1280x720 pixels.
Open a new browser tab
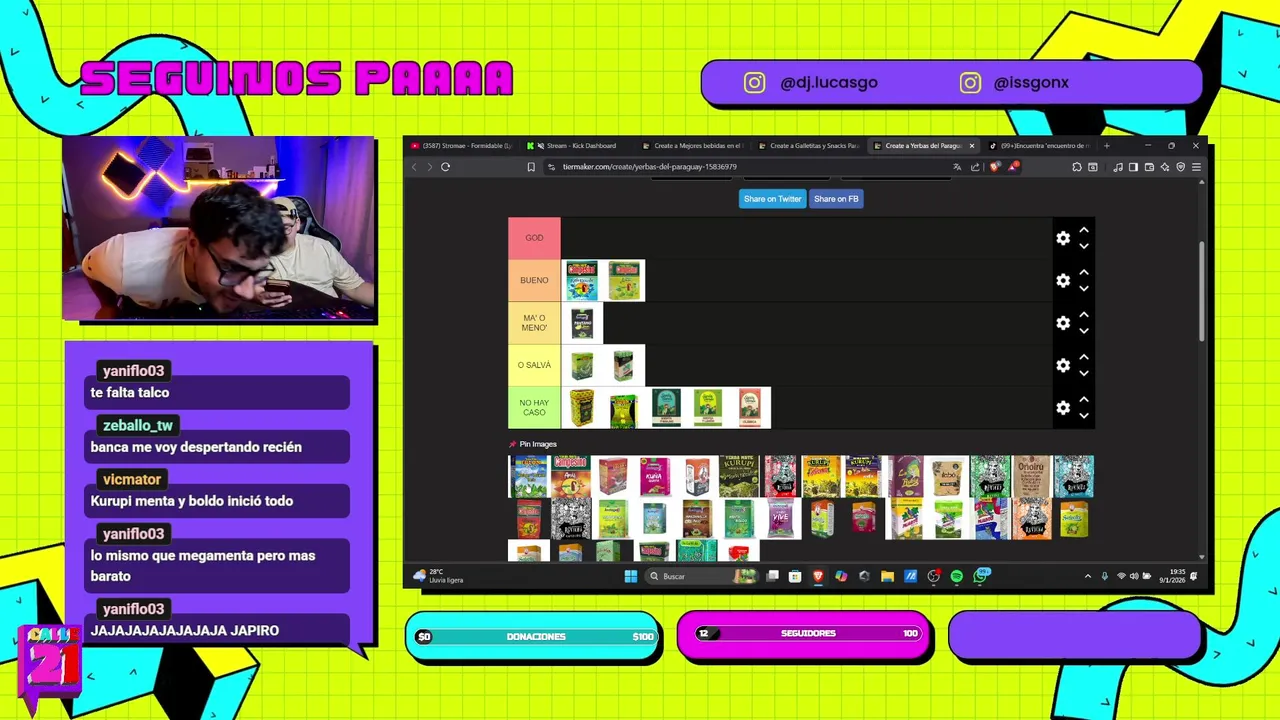coord(1106,146)
